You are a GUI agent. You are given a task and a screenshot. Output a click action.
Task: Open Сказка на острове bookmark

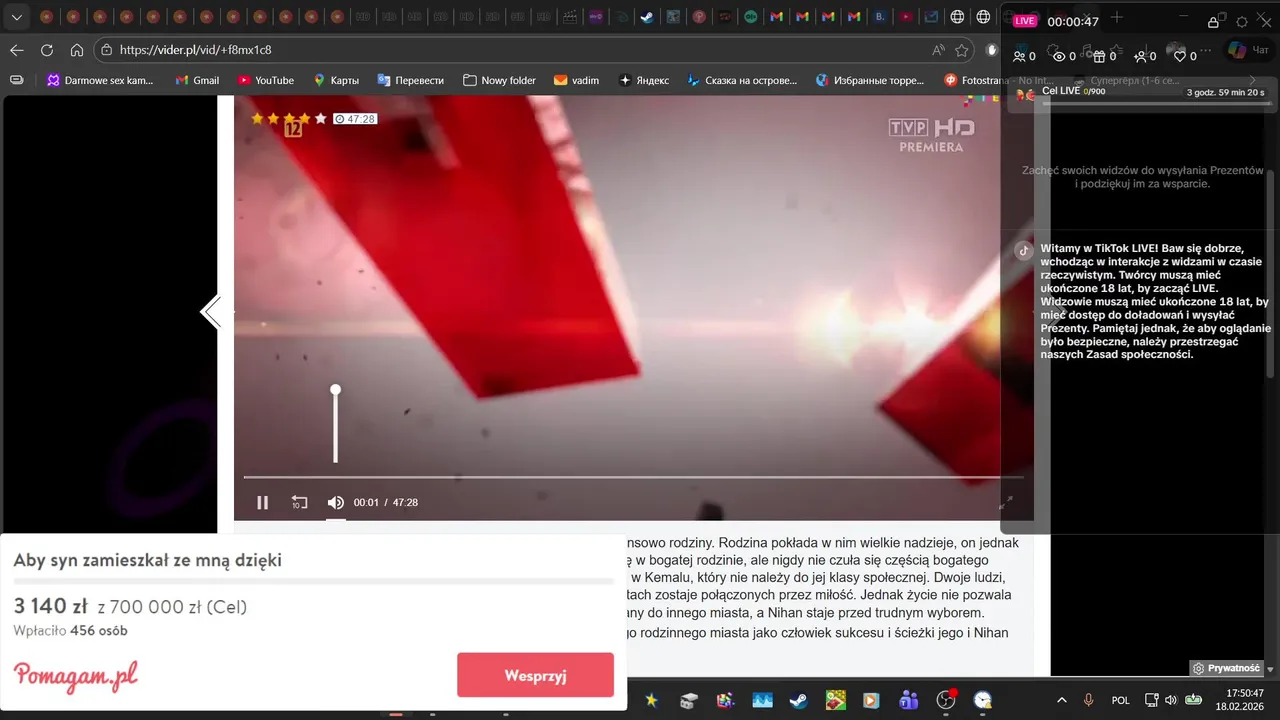(x=741, y=80)
